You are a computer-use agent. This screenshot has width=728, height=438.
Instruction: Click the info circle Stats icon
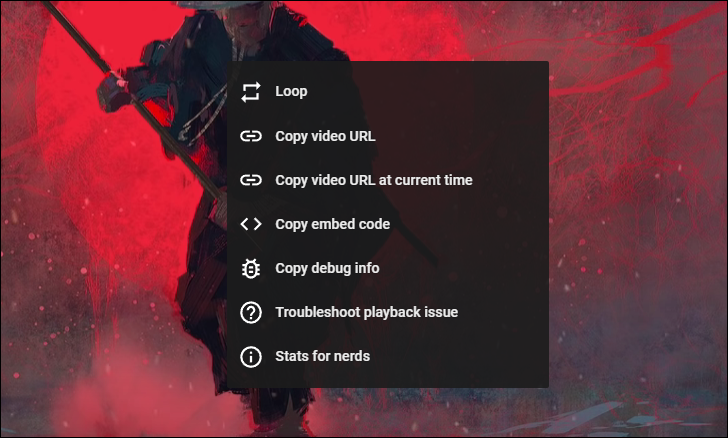[x=251, y=357]
